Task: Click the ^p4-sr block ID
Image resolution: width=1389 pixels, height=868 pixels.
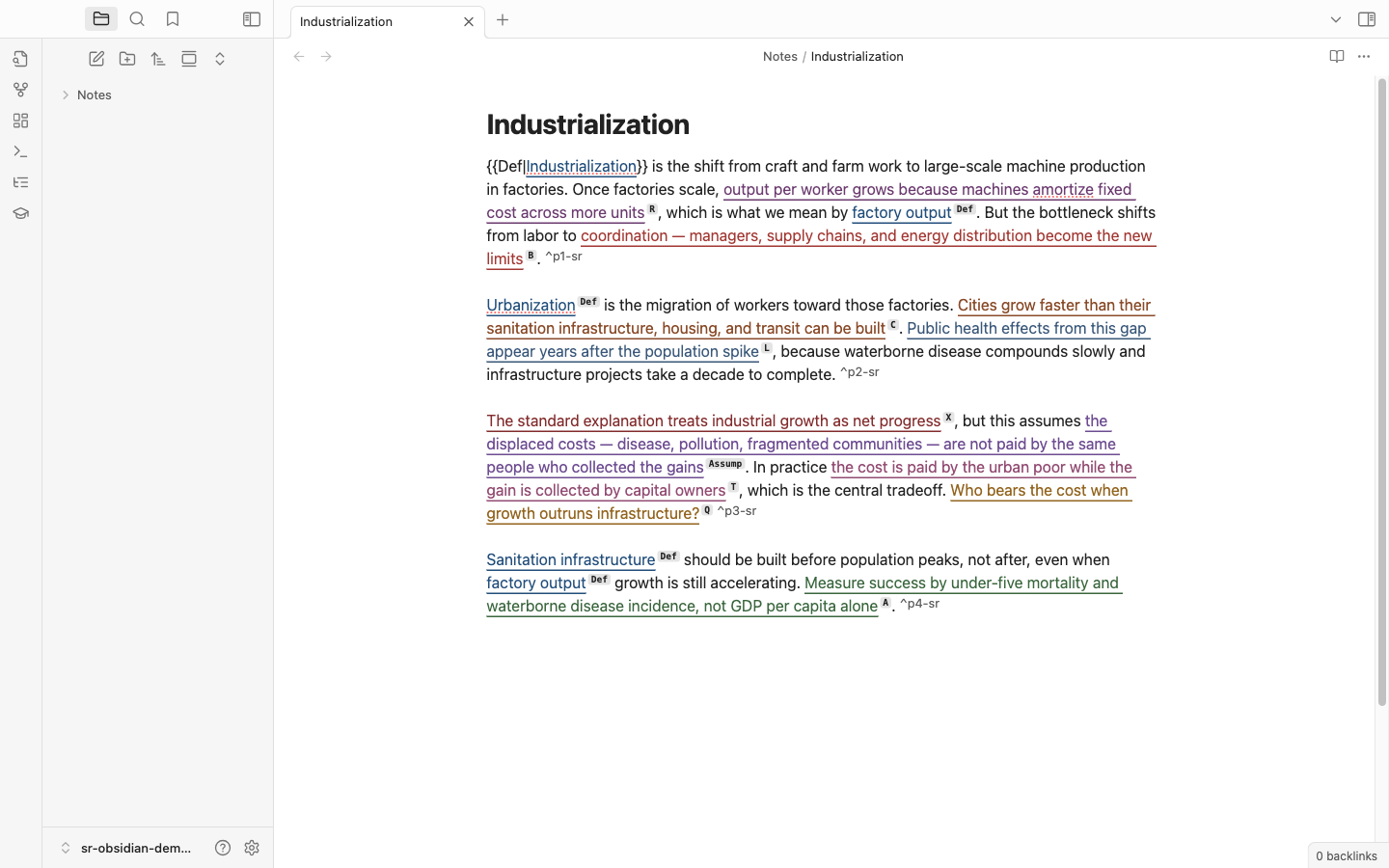Action: click(x=919, y=604)
